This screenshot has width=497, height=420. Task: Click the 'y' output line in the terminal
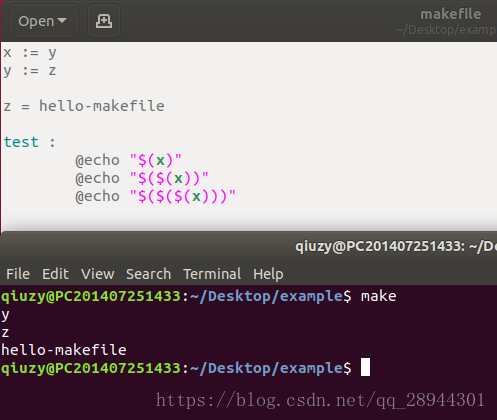pos(5,315)
